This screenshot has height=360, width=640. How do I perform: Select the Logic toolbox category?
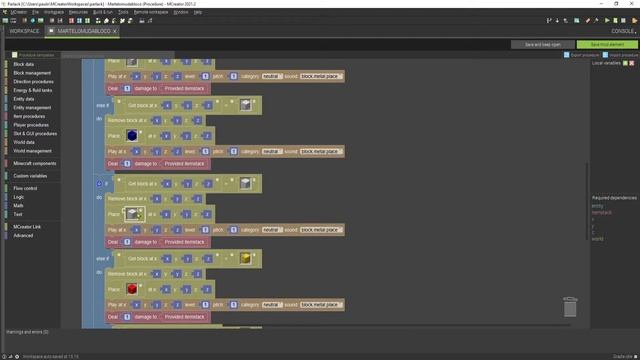pyautogui.click(x=18, y=197)
